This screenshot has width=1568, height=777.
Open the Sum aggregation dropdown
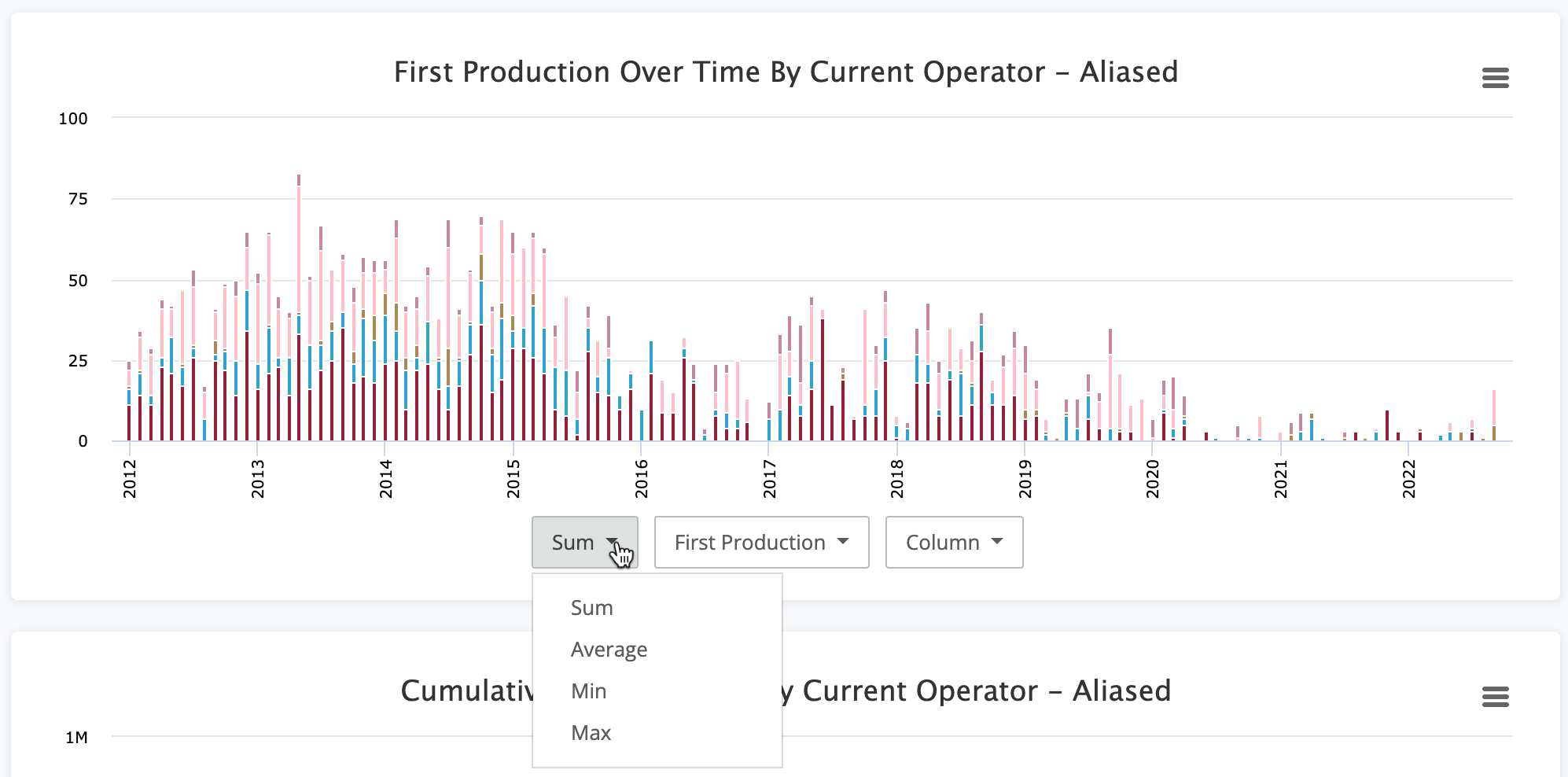(584, 542)
